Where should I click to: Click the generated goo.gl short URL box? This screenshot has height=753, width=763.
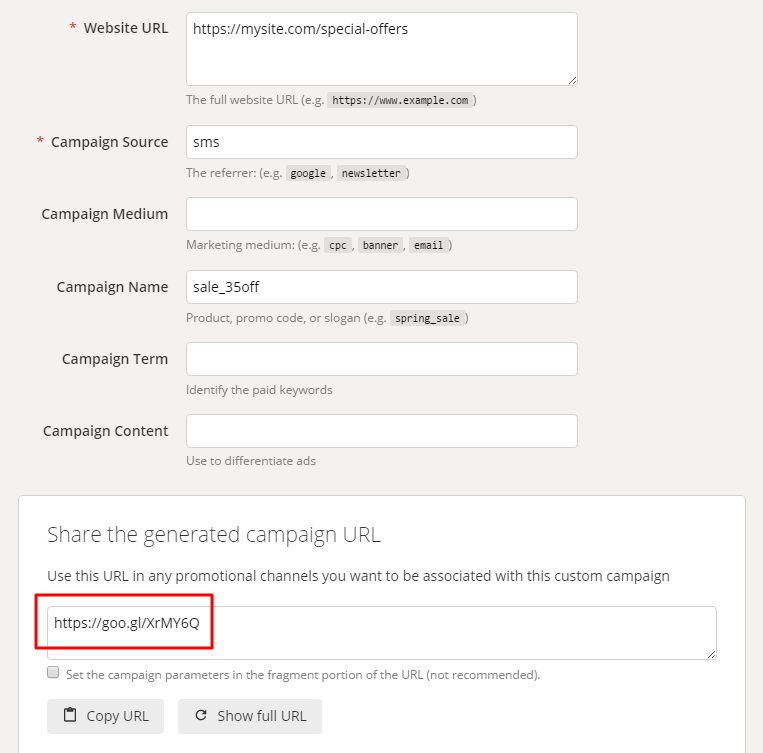381,632
